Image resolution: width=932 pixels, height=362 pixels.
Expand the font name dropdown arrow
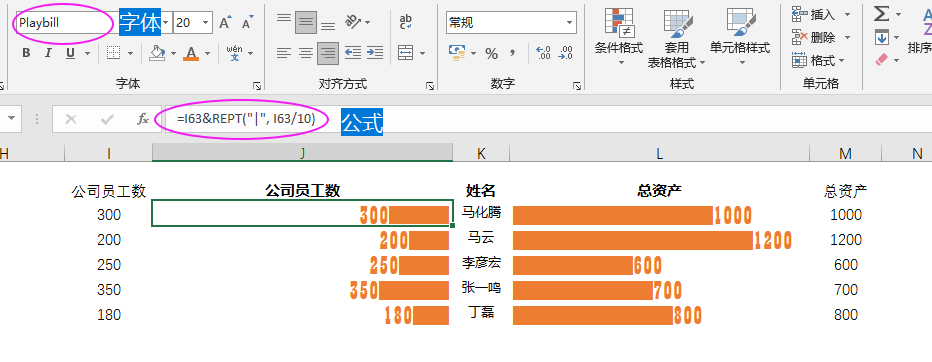coord(165,23)
